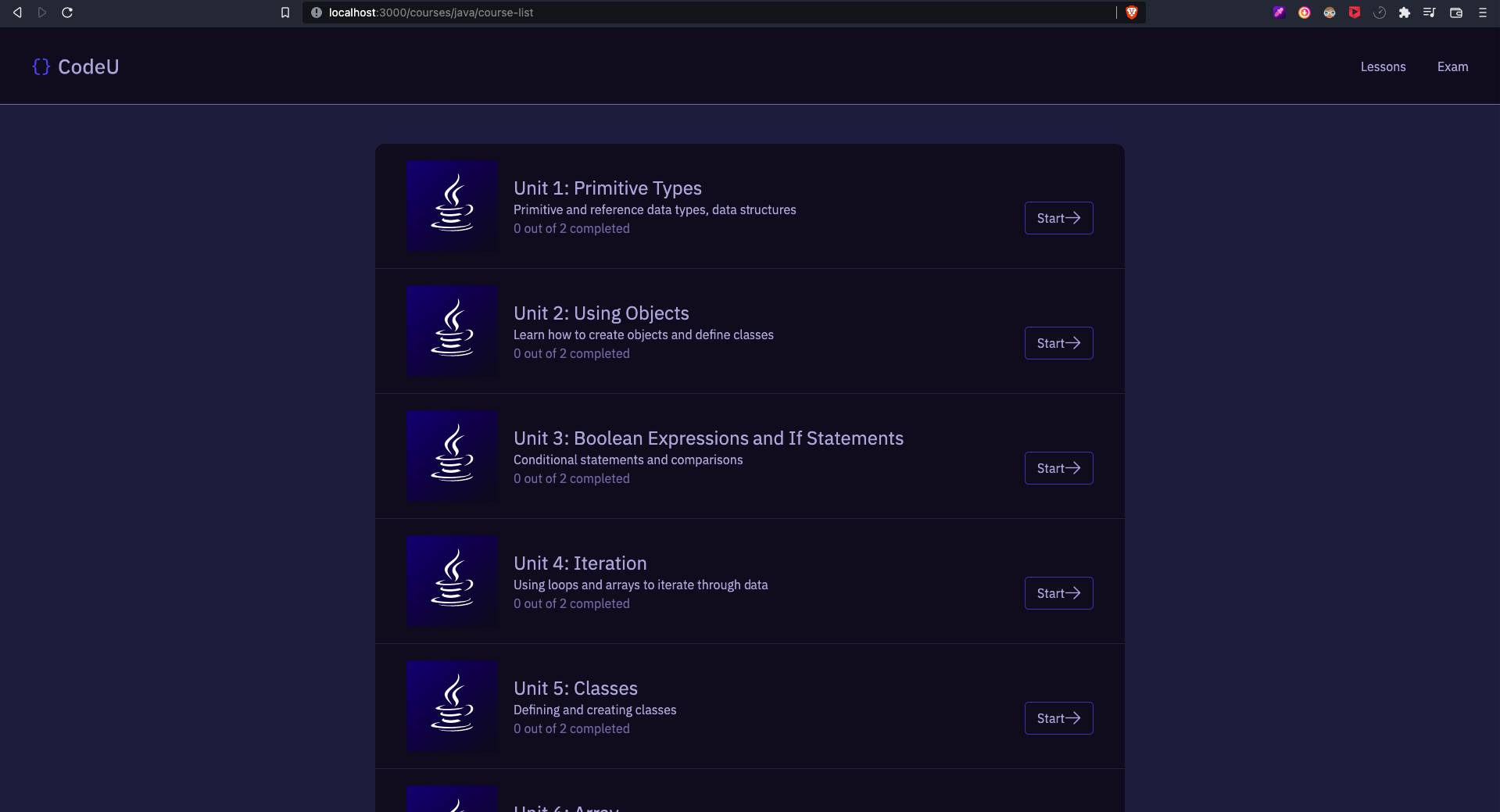
Task: Click Unit 1's "0 out of 2 completed"
Action: point(571,228)
